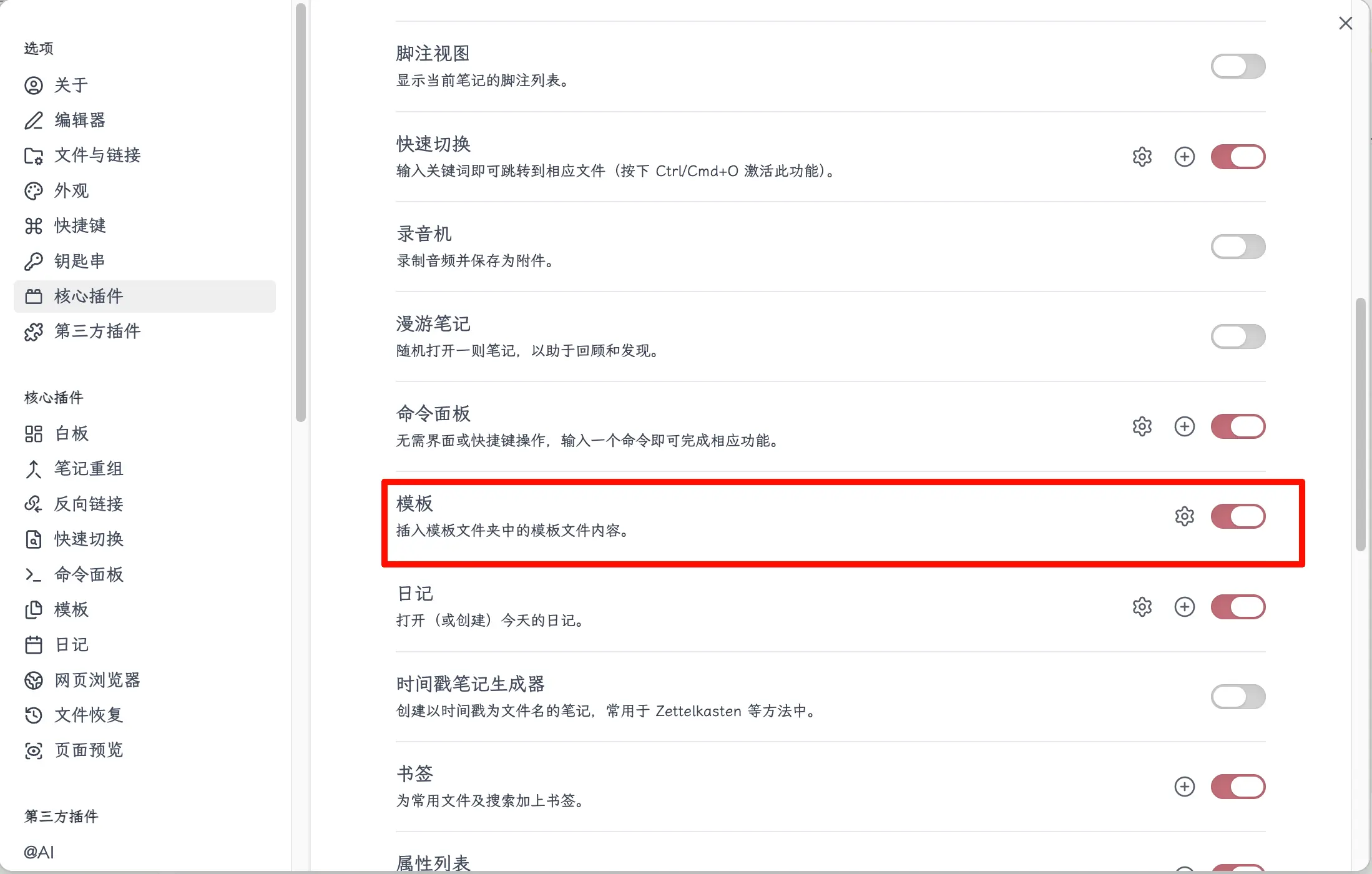
Task: Enable the 漫游笔记 toggle
Action: pos(1238,336)
